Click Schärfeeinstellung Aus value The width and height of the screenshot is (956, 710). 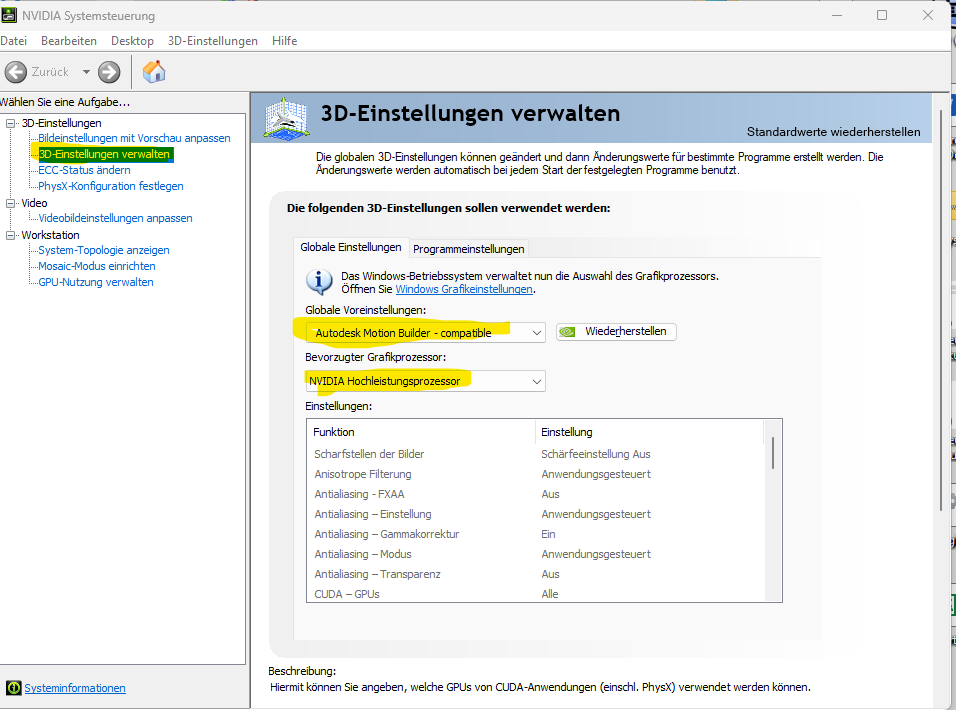pos(596,454)
